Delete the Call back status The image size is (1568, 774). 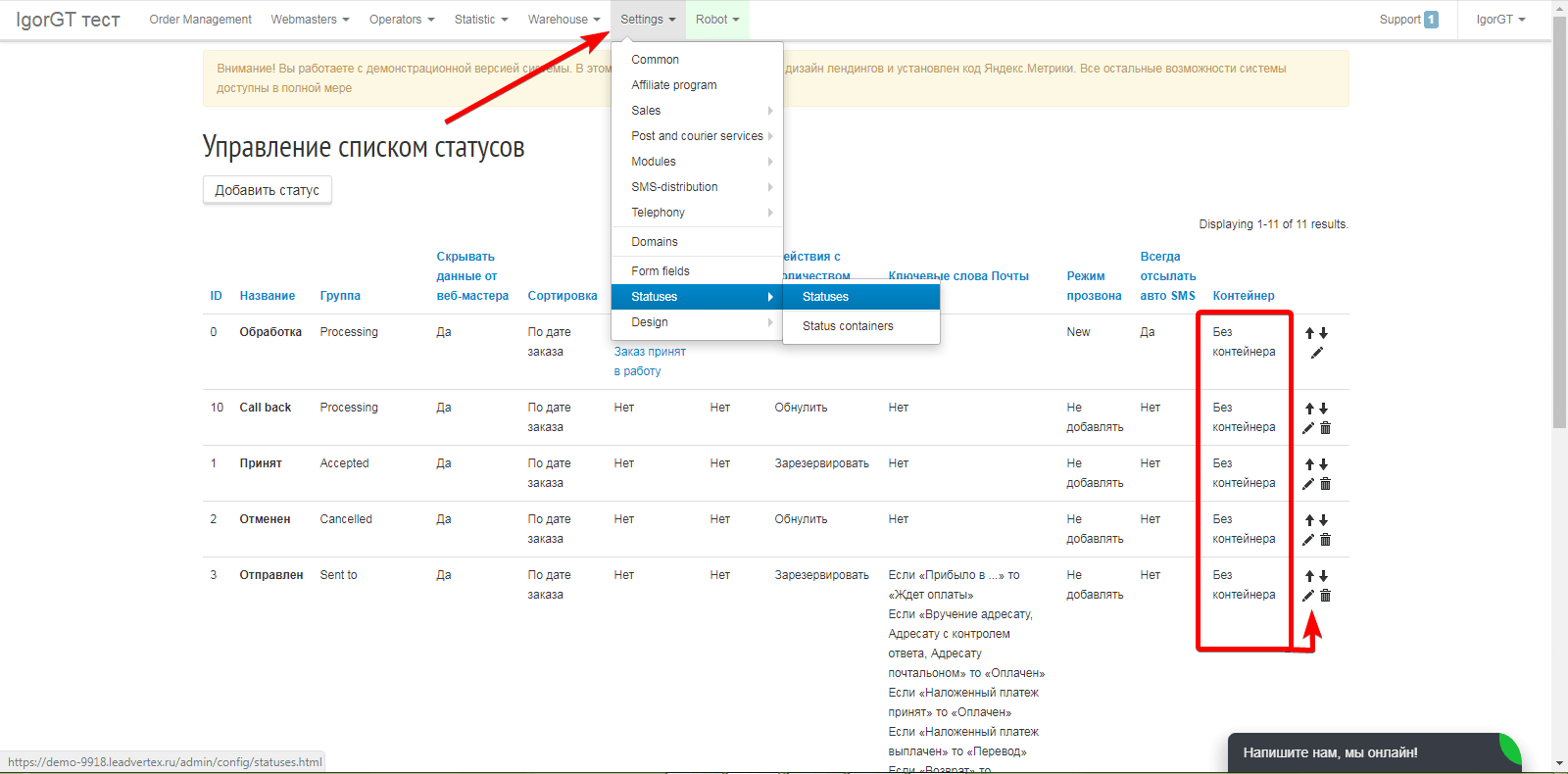point(1325,428)
